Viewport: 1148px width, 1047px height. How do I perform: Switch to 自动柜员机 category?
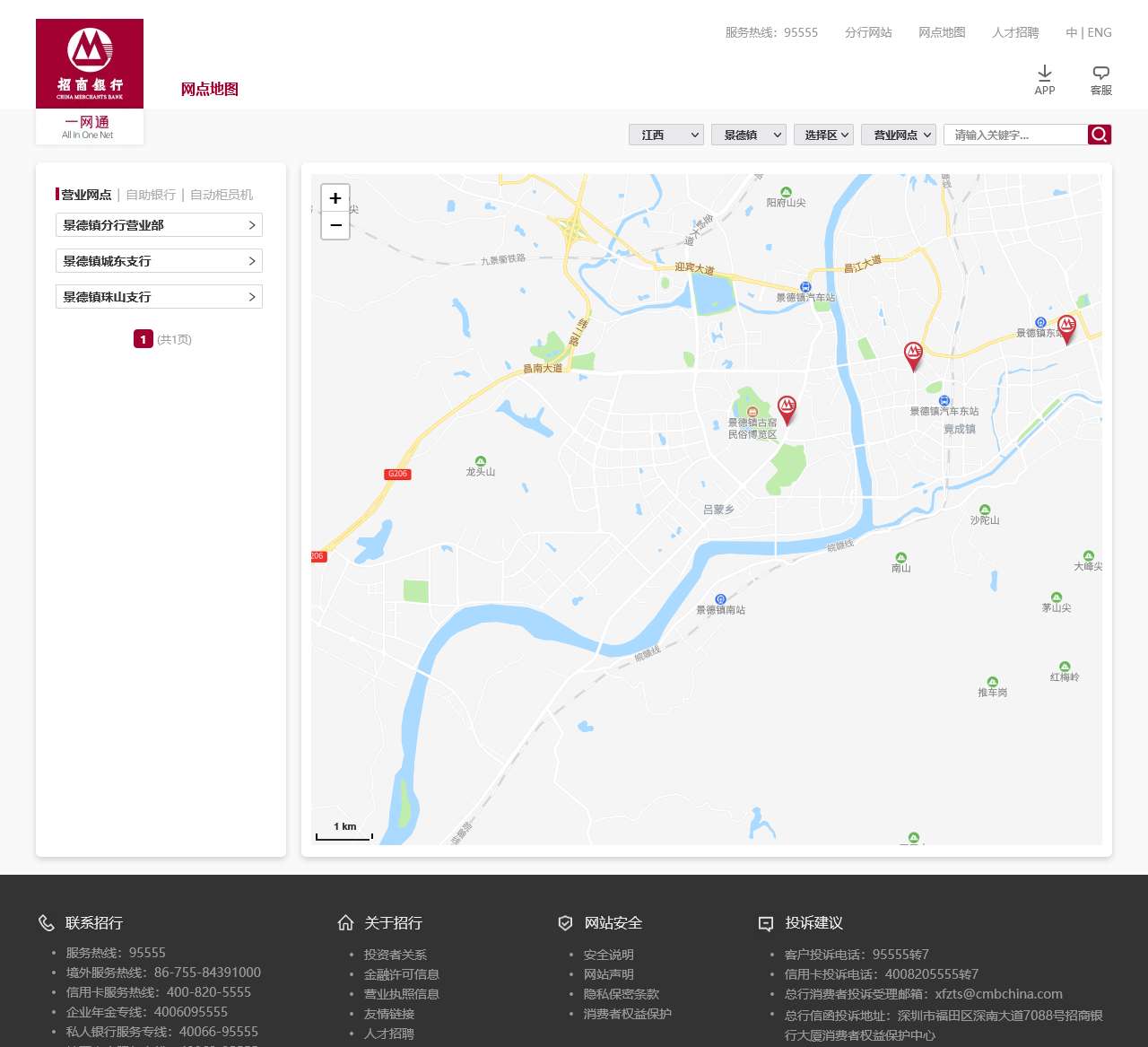222,194
